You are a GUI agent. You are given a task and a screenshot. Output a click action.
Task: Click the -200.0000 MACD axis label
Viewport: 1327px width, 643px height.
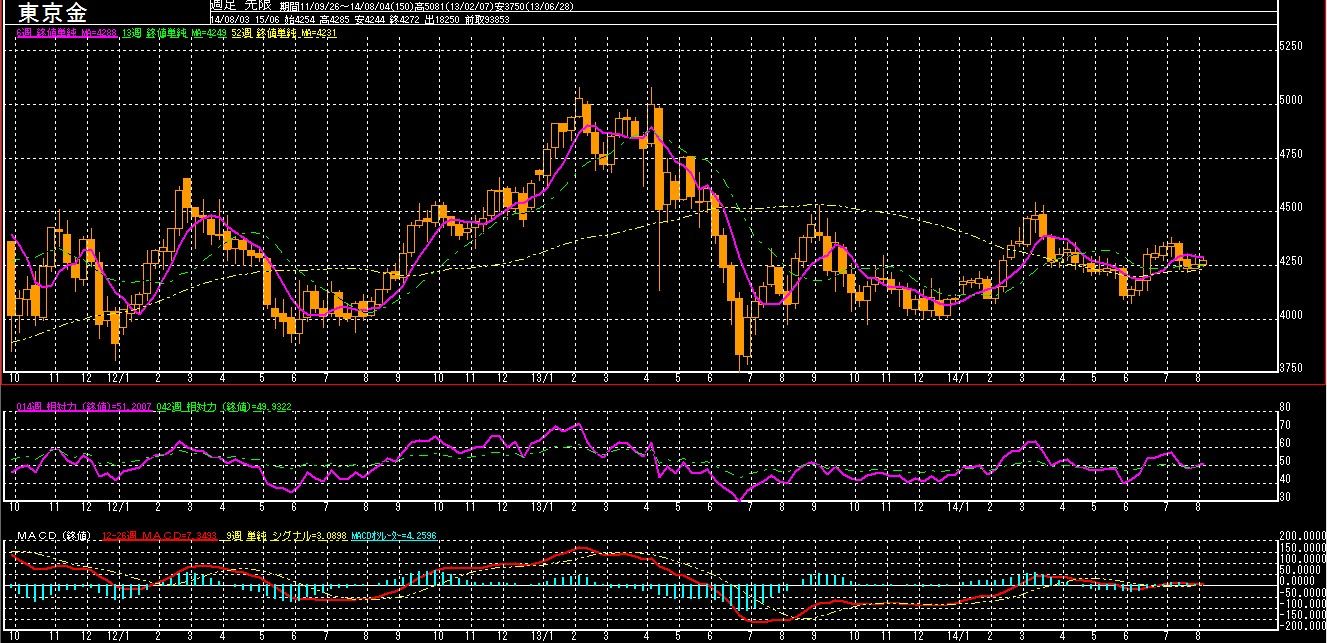[x=1302, y=624]
